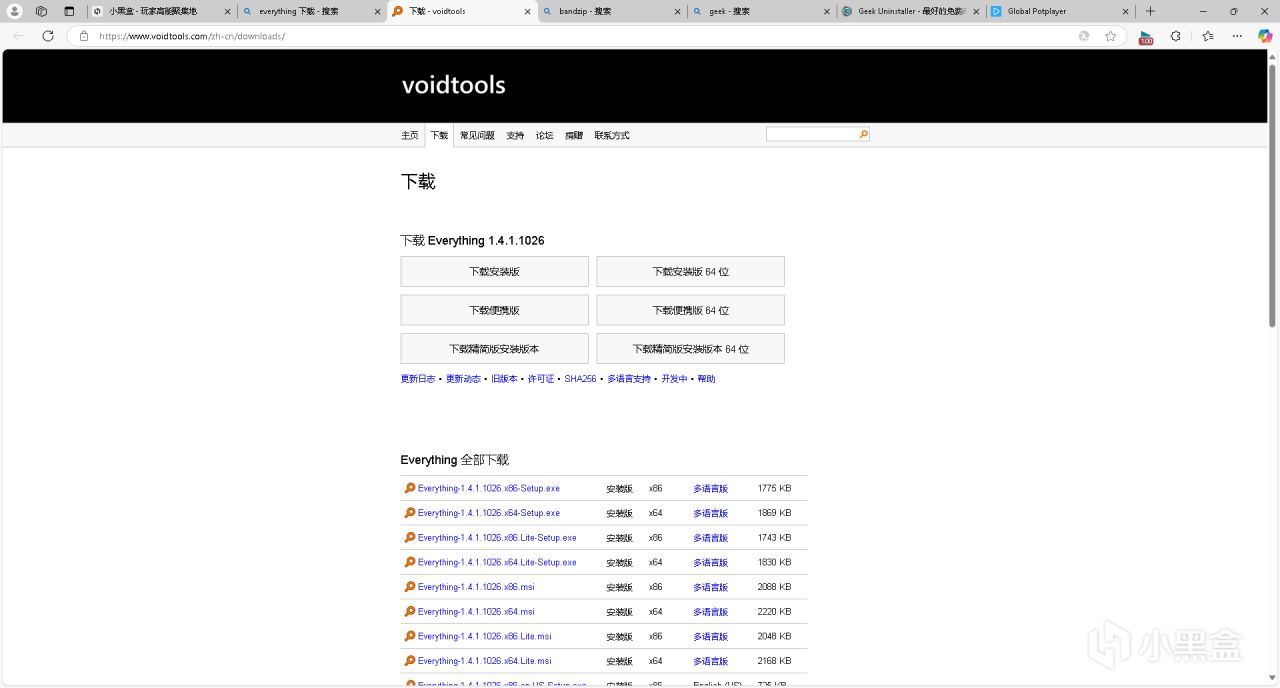Click the translate/reader icon in address bar
Viewport: 1280px width, 688px height.
1083,36
